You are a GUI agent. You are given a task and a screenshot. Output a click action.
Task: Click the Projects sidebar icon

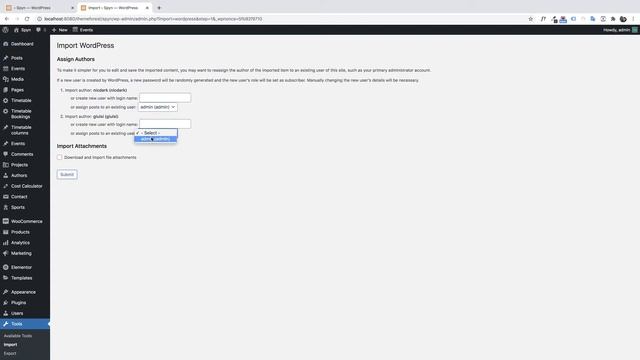point(6,165)
